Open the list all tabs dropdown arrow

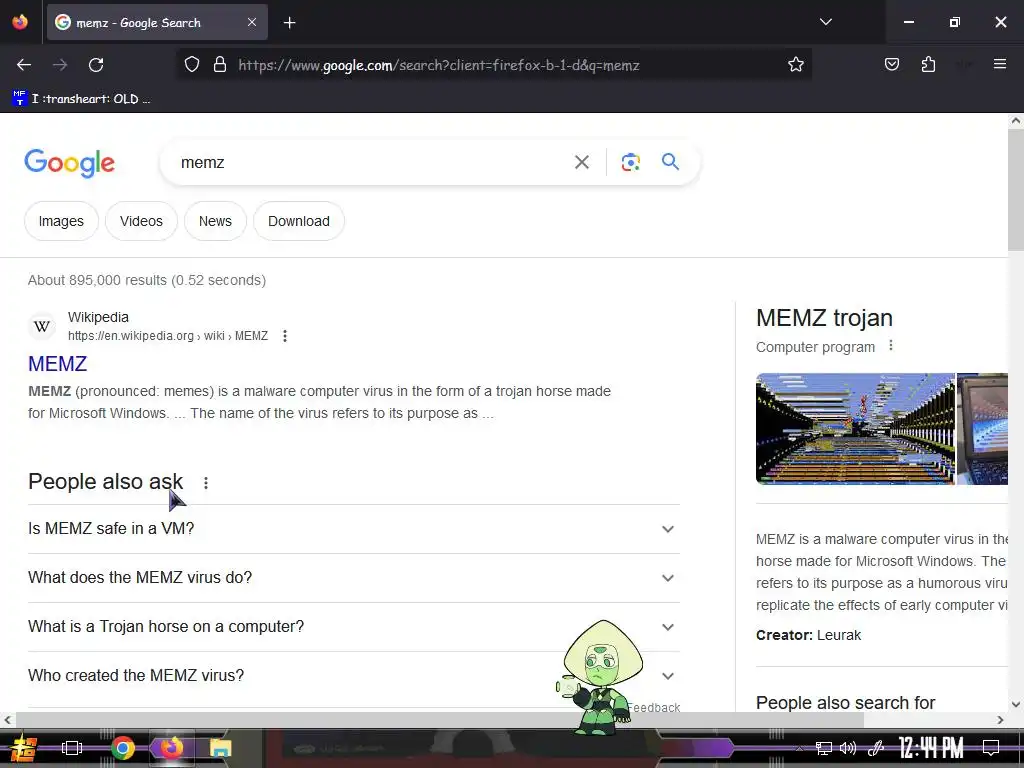click(825, 22)
